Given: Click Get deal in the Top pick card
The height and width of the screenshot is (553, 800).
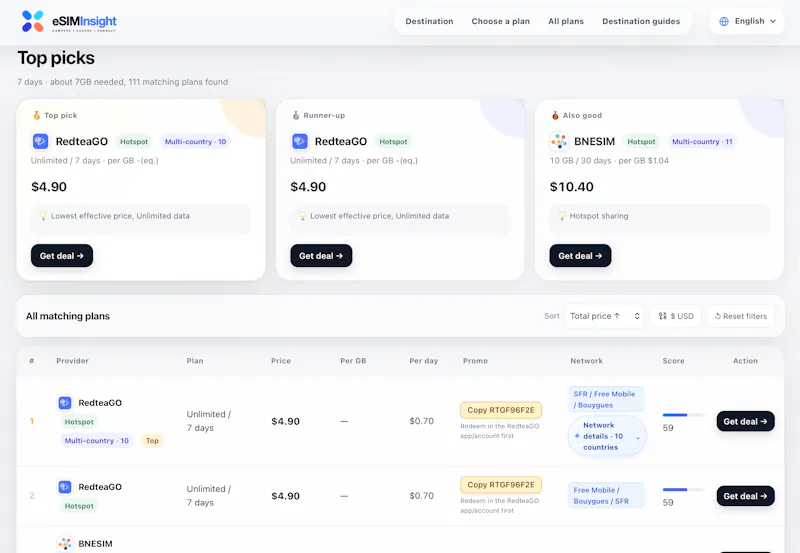Looking at the screenshot, I should (x=62, y=256).
